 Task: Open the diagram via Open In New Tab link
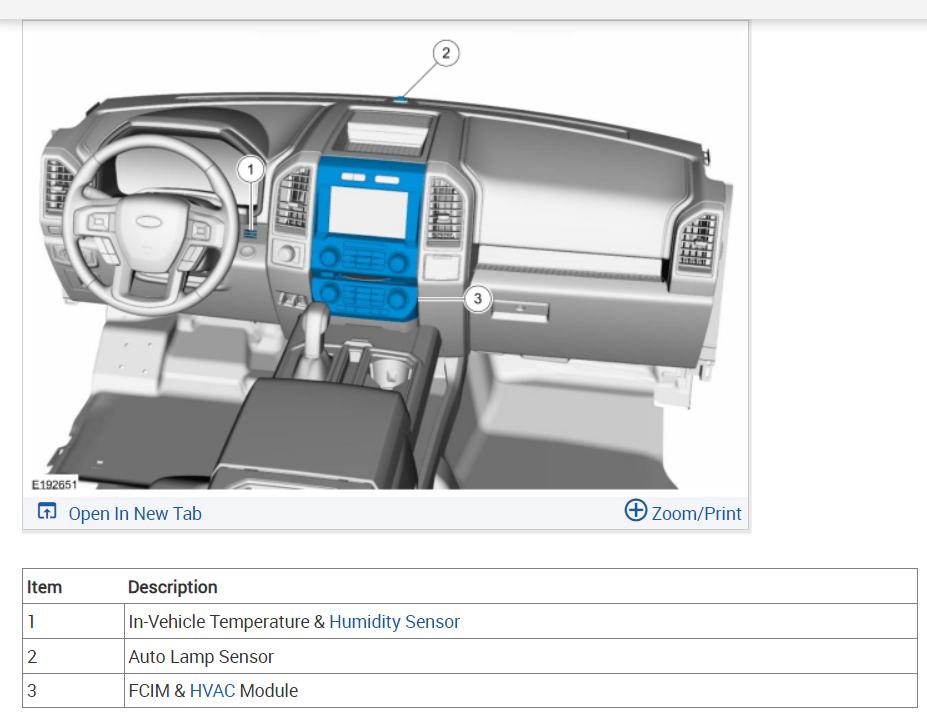pos(135,513)
